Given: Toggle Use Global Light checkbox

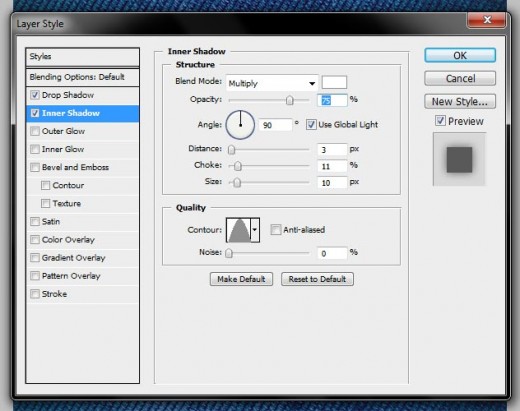Looking at the screenshot, I should [311, 125].
